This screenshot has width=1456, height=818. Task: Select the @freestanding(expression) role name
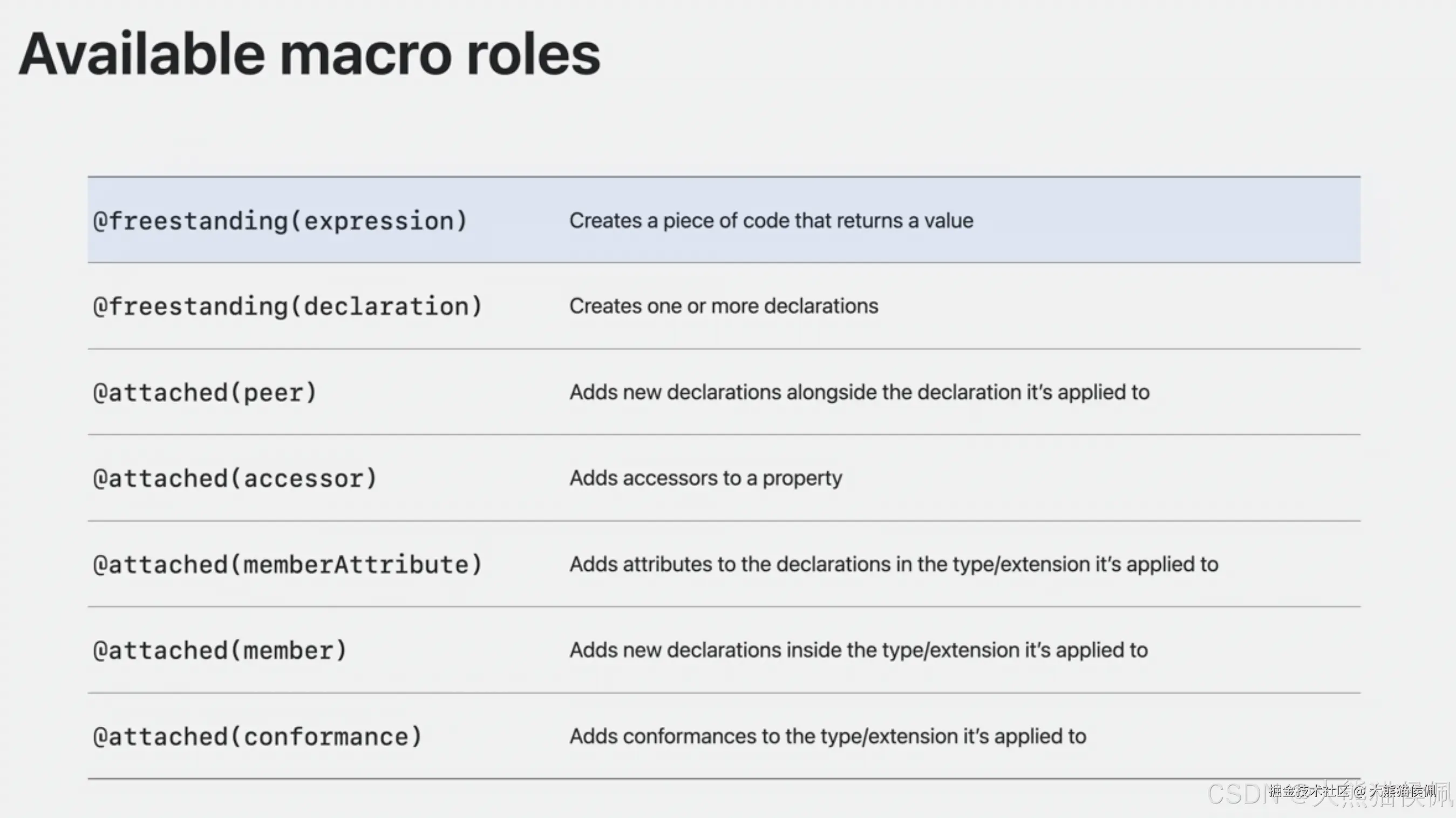tap(280, 221)
